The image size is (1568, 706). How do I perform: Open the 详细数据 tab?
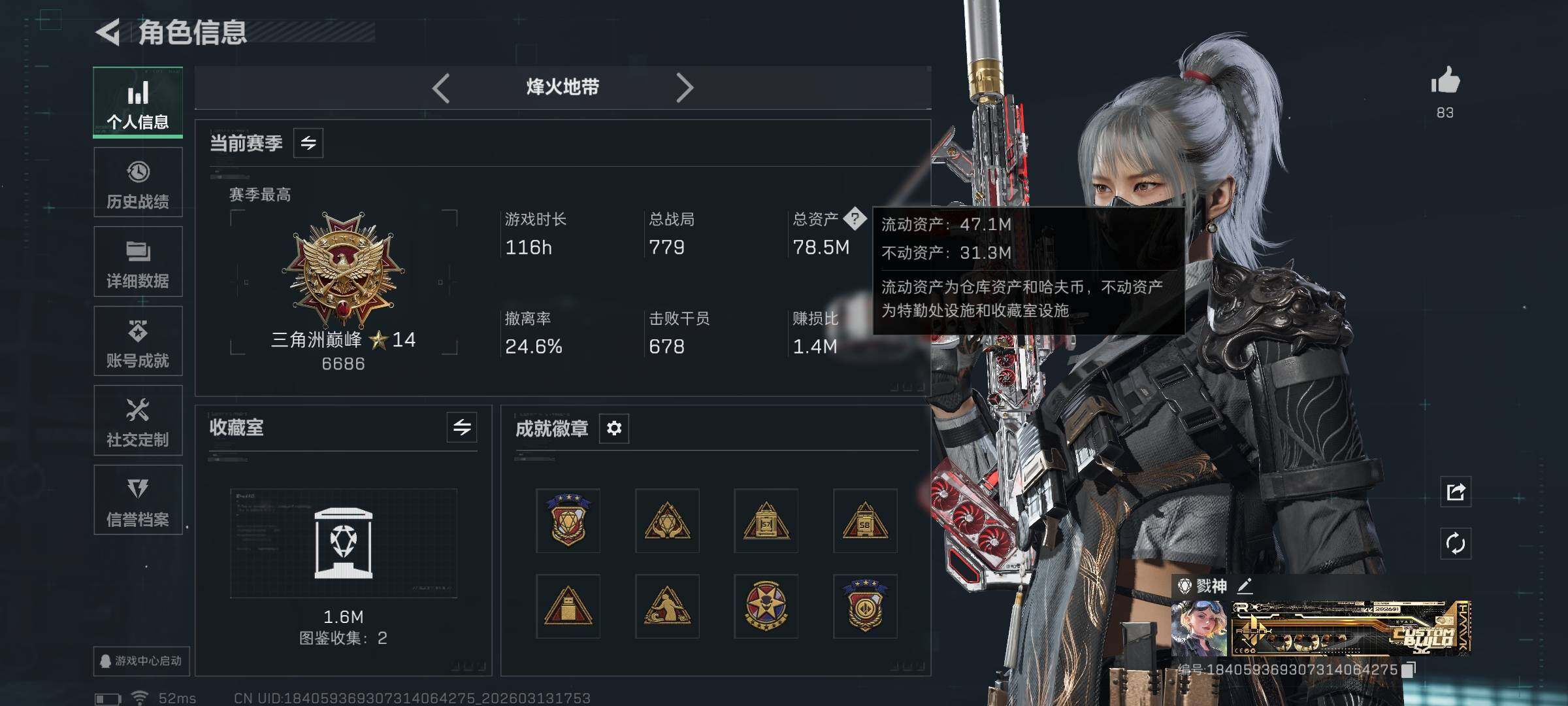(138, 261)
